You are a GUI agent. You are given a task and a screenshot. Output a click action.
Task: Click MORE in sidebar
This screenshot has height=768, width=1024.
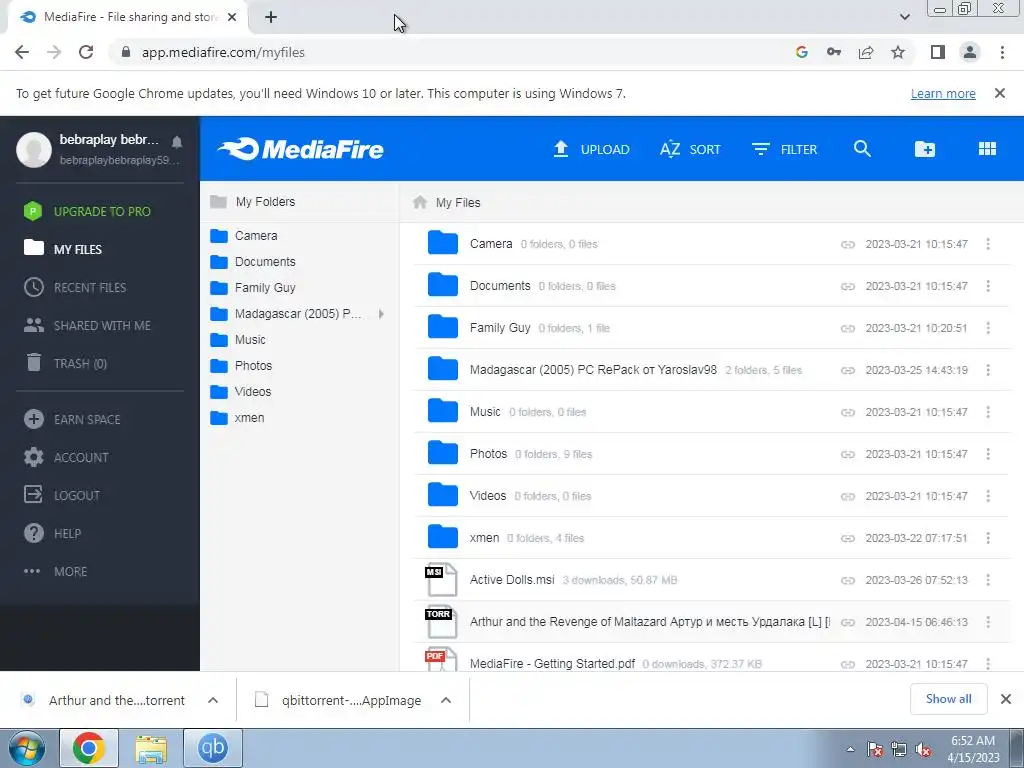pyautogui.click(x=56, y=571)
